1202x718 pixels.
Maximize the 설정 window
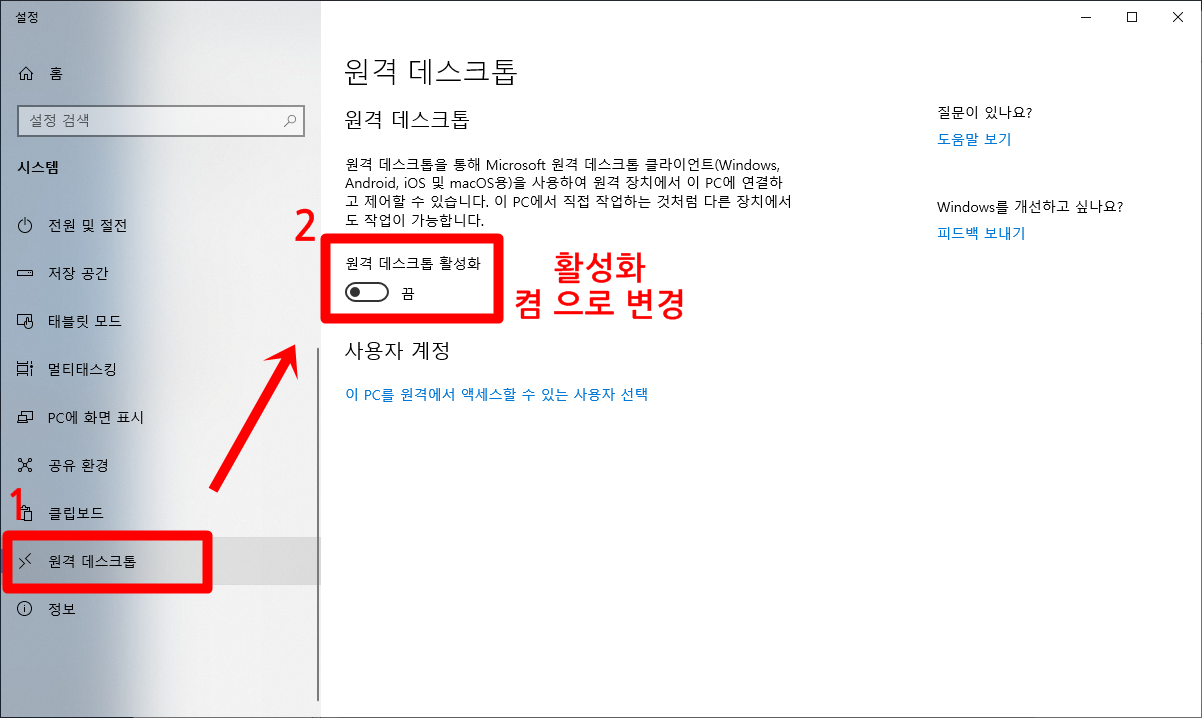coord(1132,16)
